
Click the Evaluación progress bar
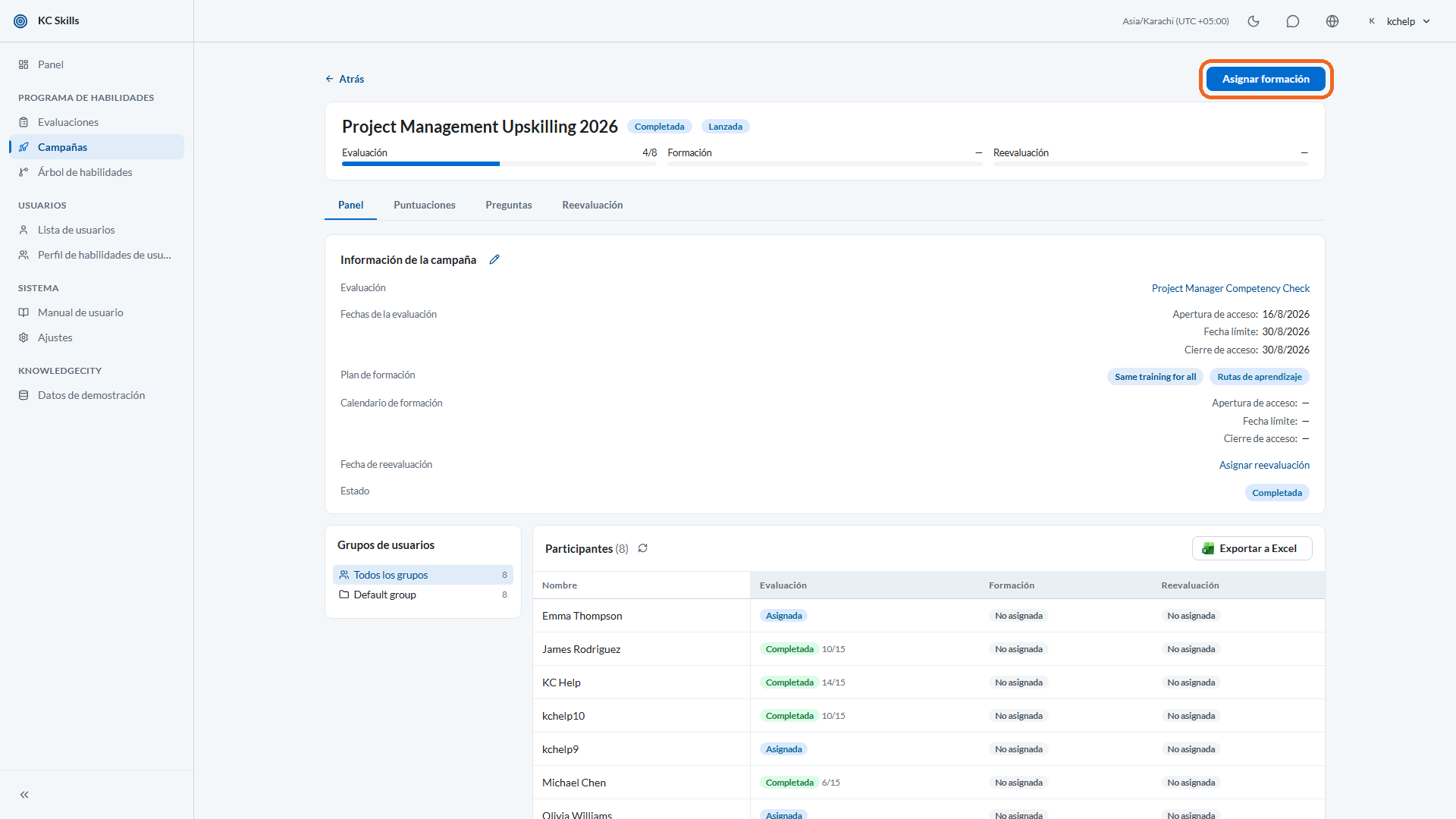click(x=499, y=164)
